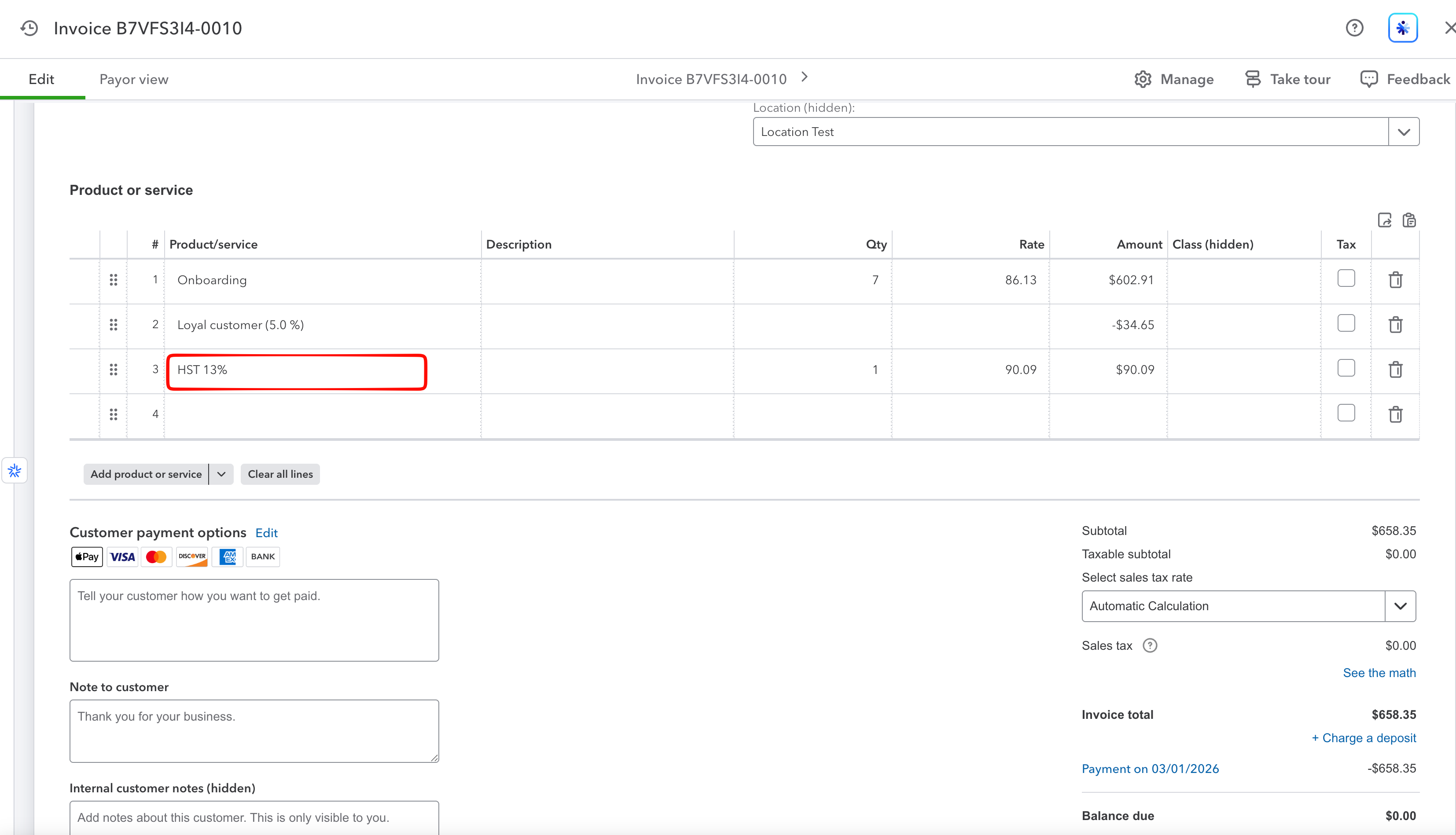Grab drag handle of HST 13% row
The image size is (1456, 835).
point(114,370)
